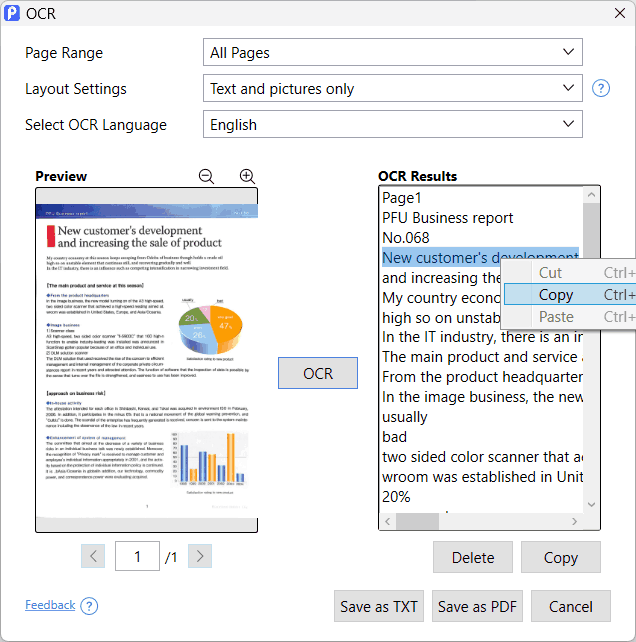636x642 pixels.
Task: Click 'In the IT industry' line
Action: click(482, 337)
